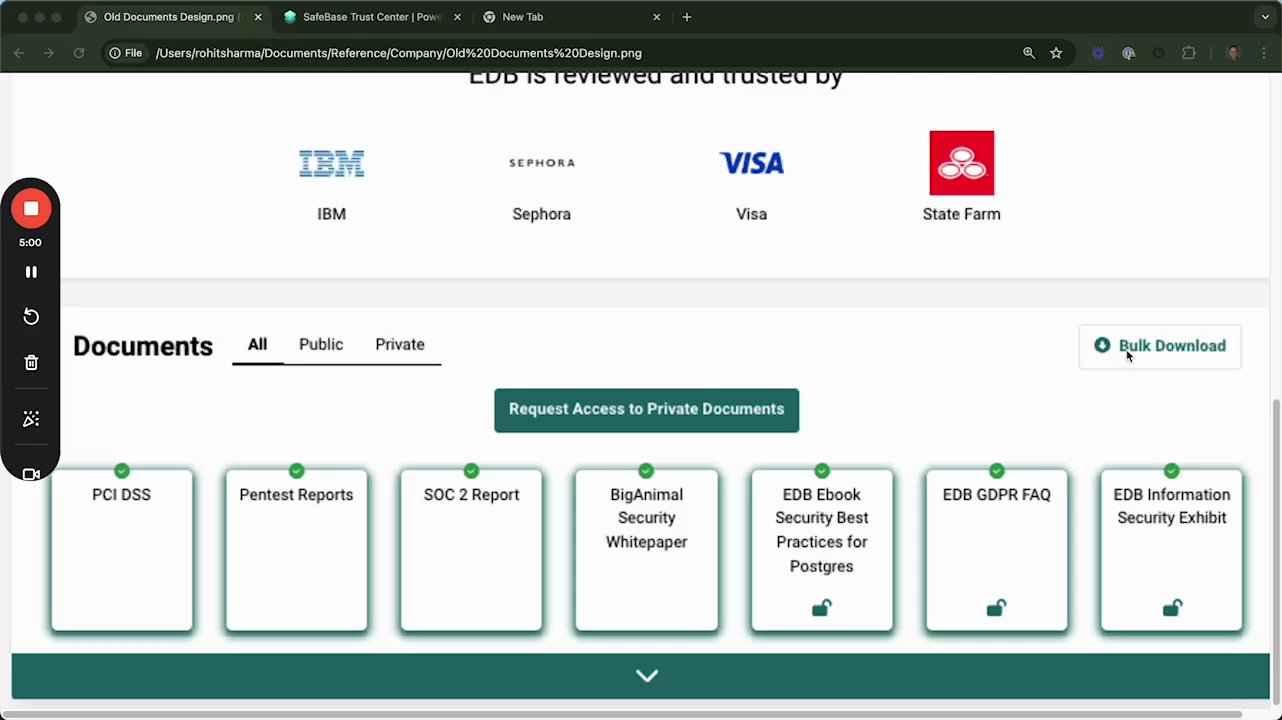The image size is (1282, 720).
Task: Expand the tab search dropdown arrow
Action: 1265,17
